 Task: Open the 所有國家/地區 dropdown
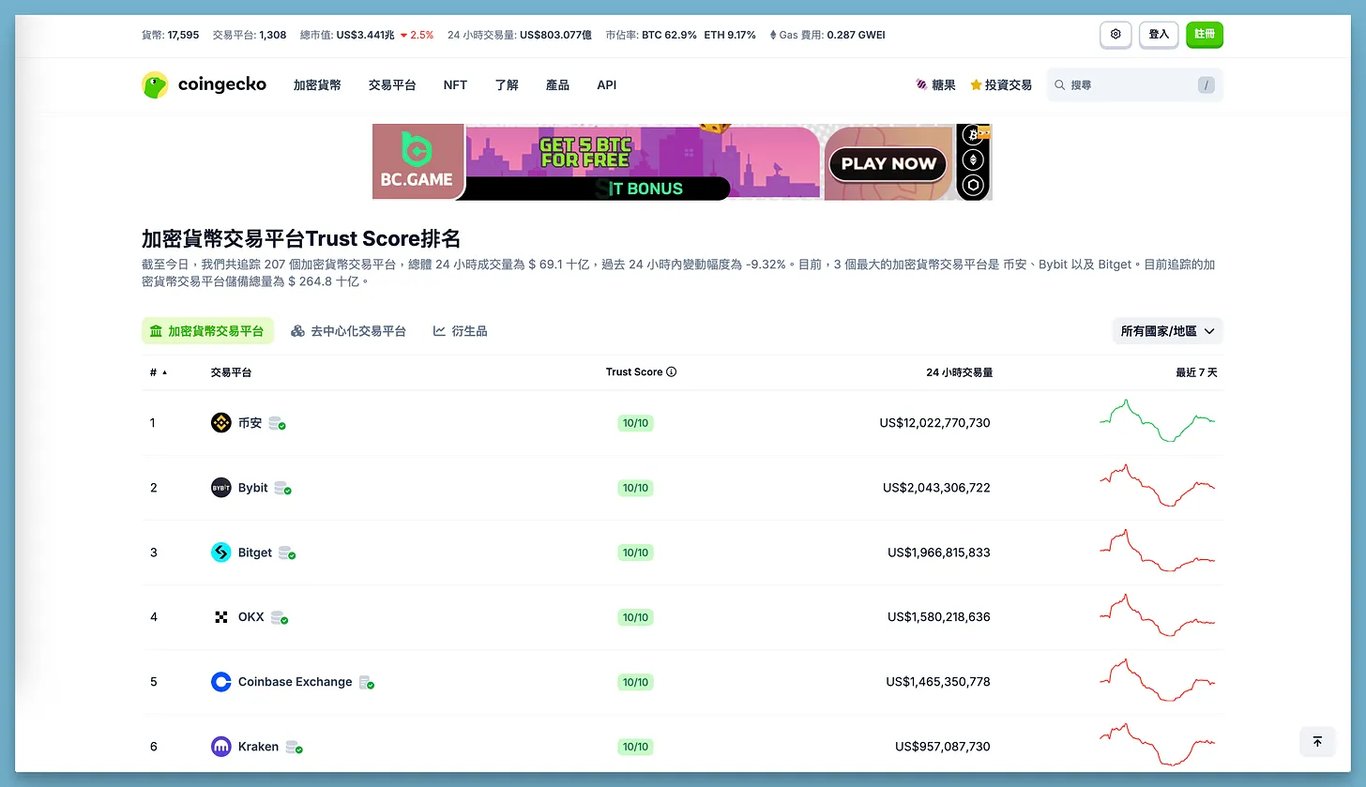(1167, 331)
